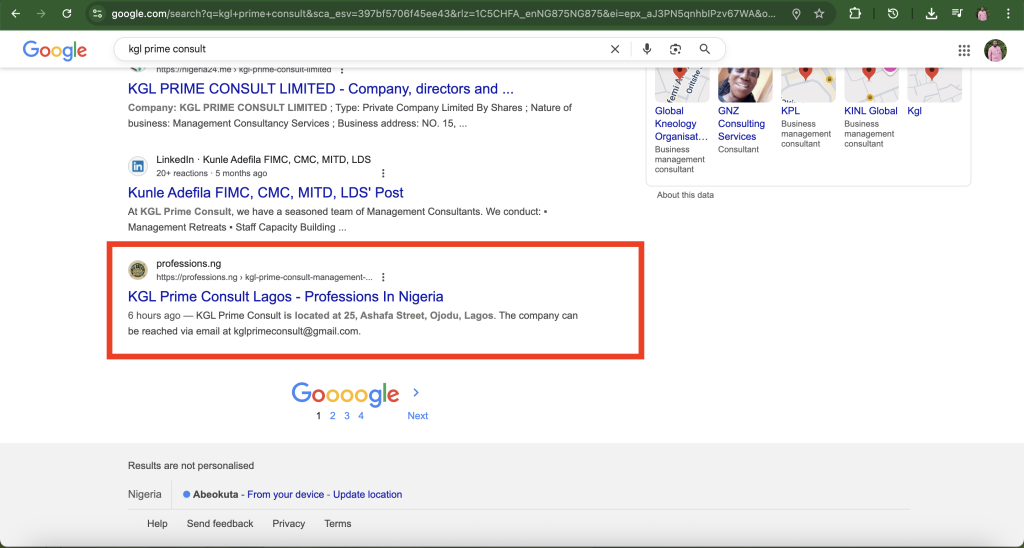Open Terms footer link

(338, 524)
